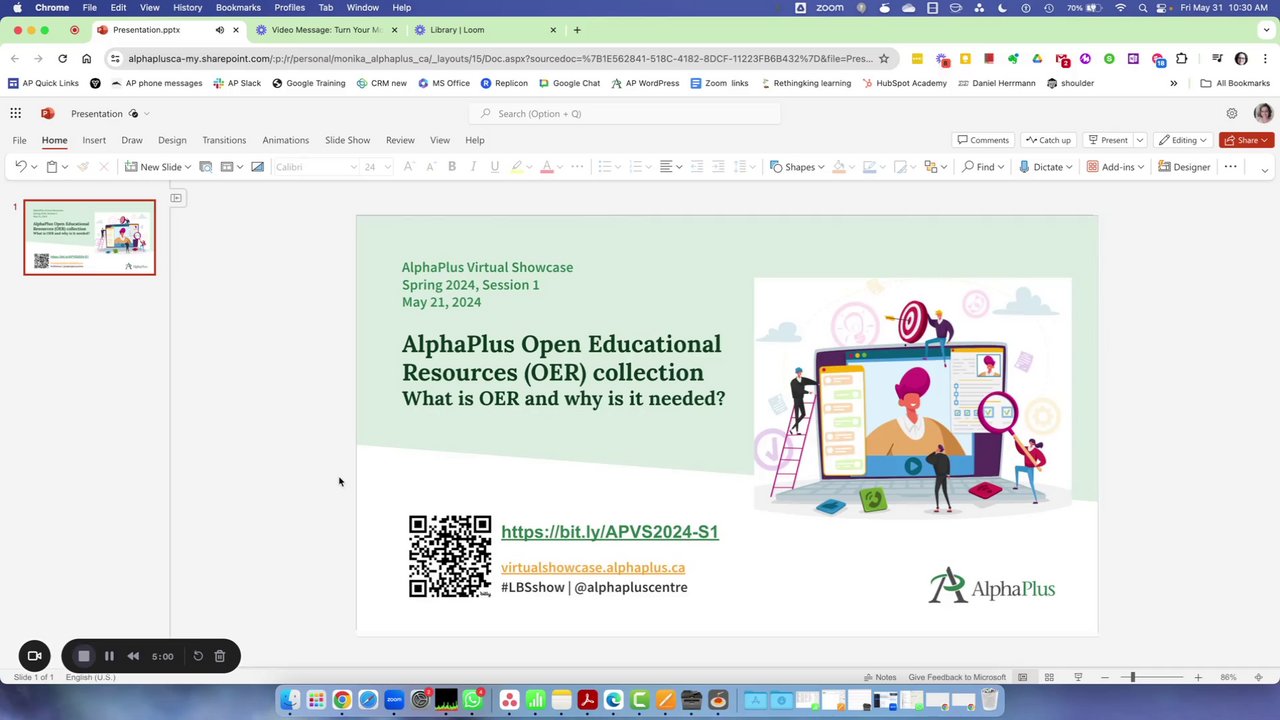Toggle the Notes pane

pyautogui.click(x=880, y=677)
